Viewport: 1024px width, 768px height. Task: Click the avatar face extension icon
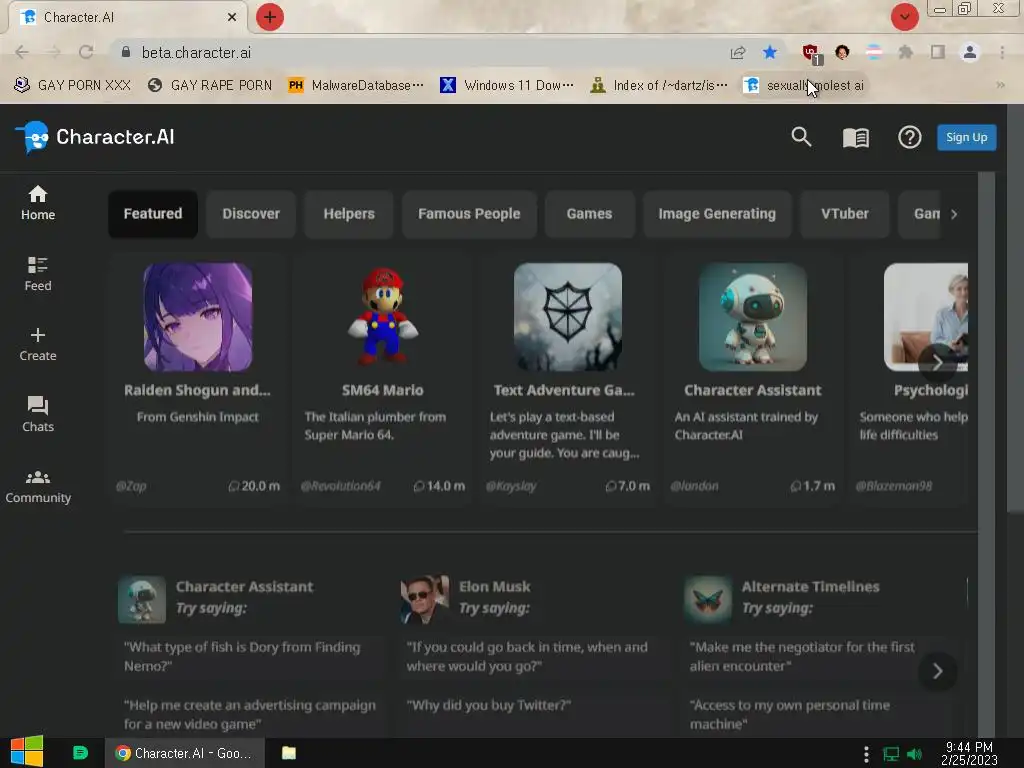pyautogui.click(x=842, y=52)
